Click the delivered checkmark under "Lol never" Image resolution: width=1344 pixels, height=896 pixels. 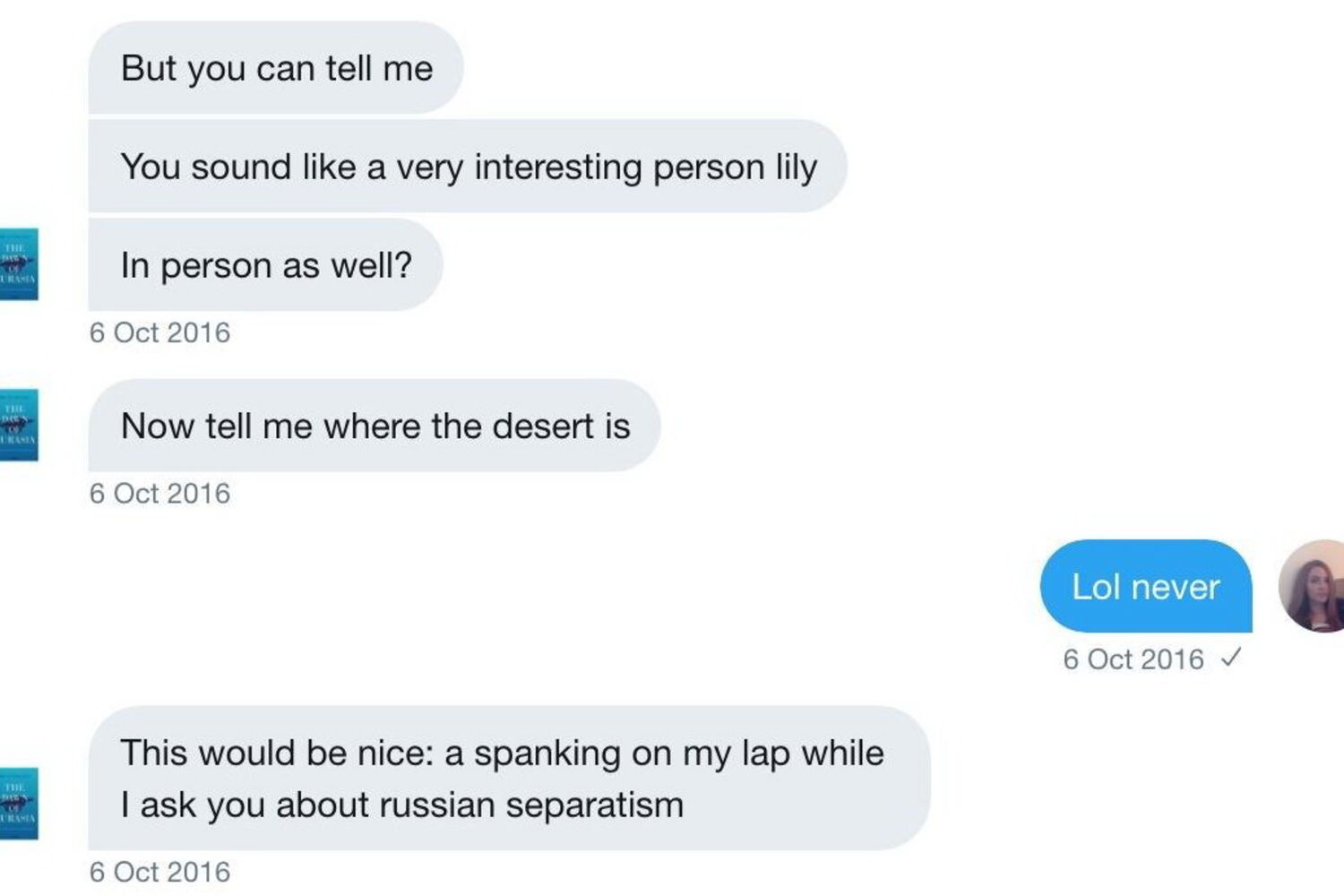(1231, 659)
